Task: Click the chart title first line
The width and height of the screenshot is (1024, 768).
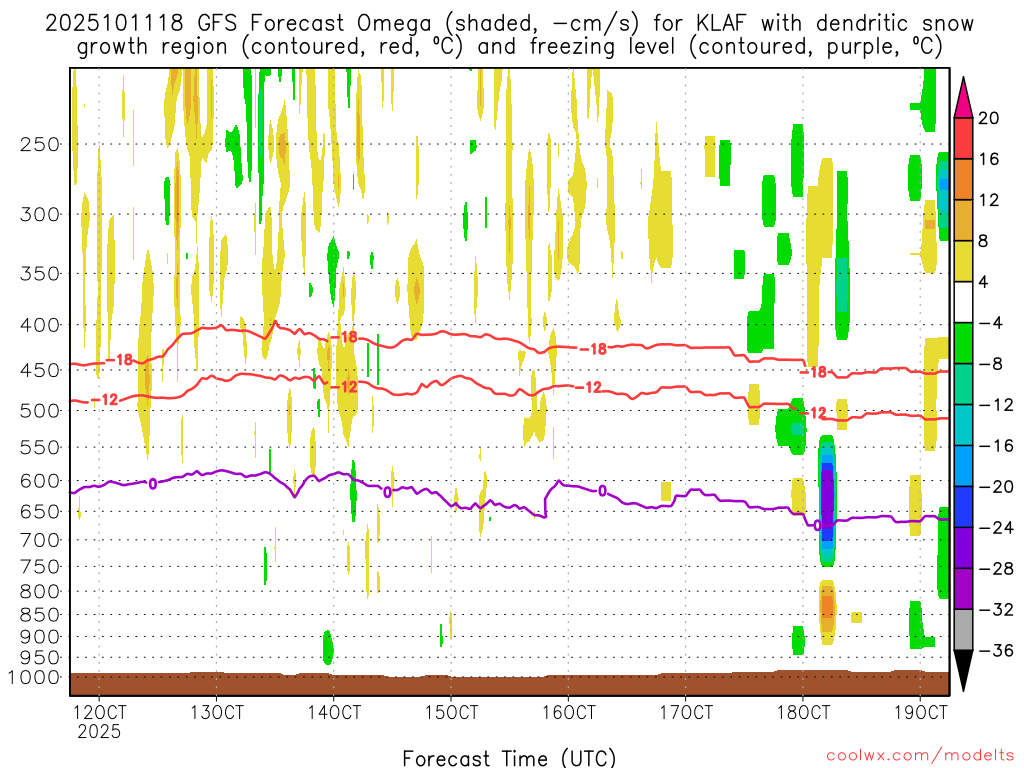Action: coord(509,24)
